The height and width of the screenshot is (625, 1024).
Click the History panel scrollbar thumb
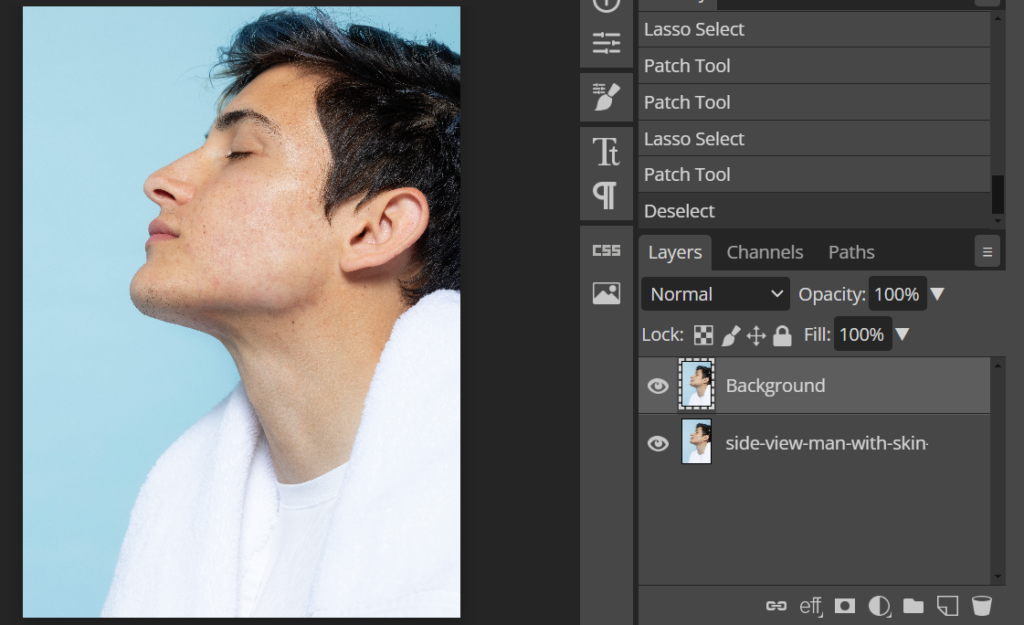[997, 194]
